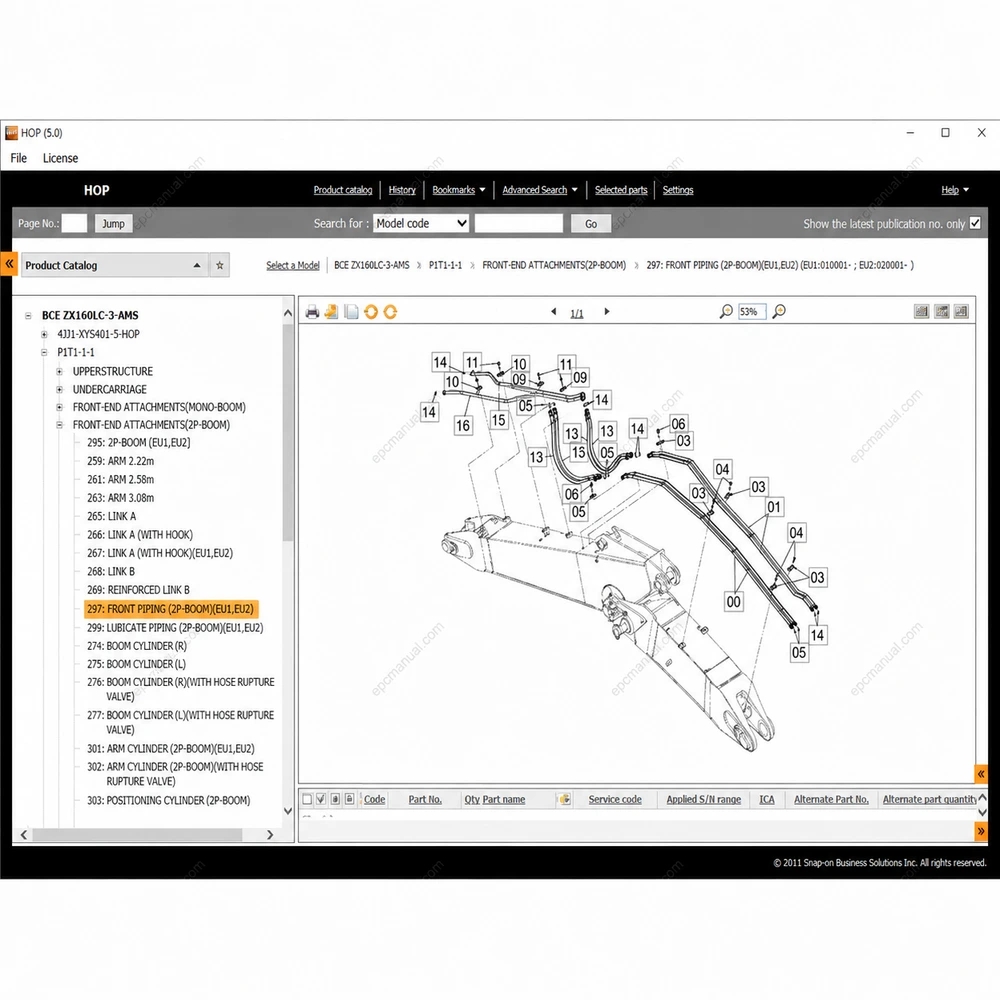The image size is (1000, 1000).
Task: Open the Bookmarks dropdown menu
Action: pyautogui.click(x=459, y=190)
